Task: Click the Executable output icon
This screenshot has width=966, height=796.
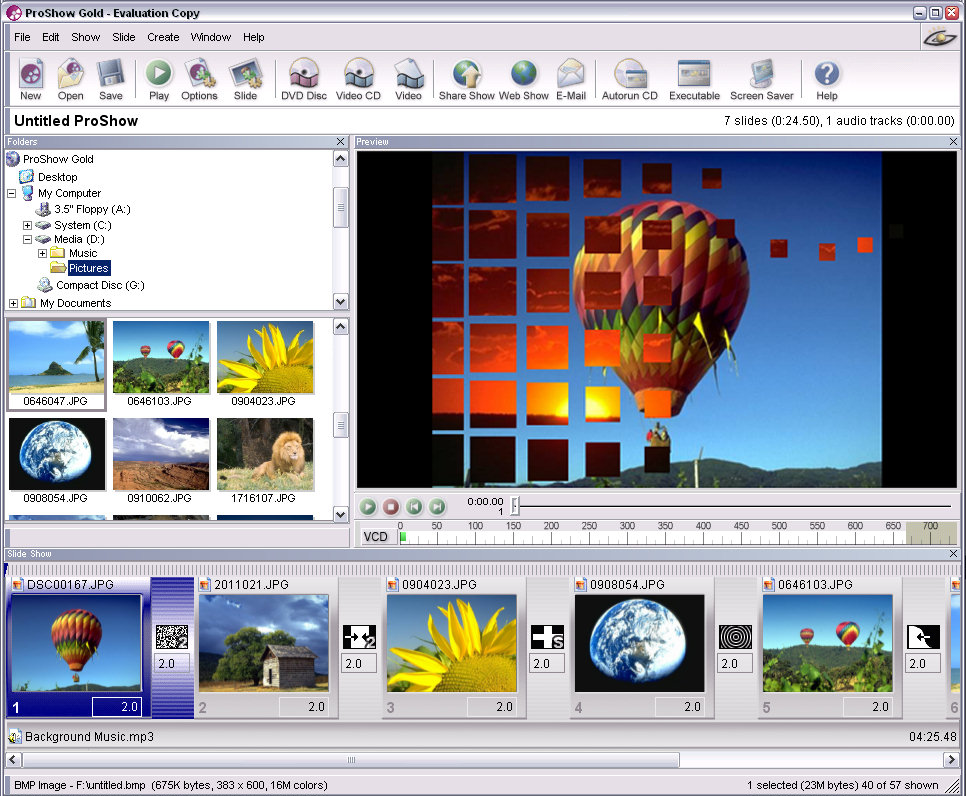Action: coord(694,76)
